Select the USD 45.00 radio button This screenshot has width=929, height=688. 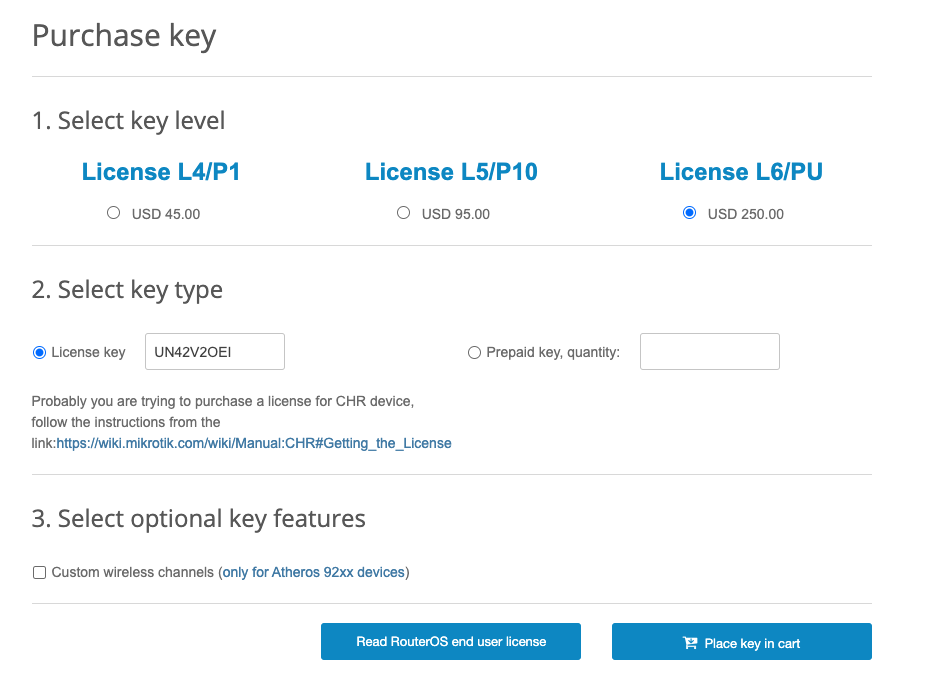pos(113,213)
